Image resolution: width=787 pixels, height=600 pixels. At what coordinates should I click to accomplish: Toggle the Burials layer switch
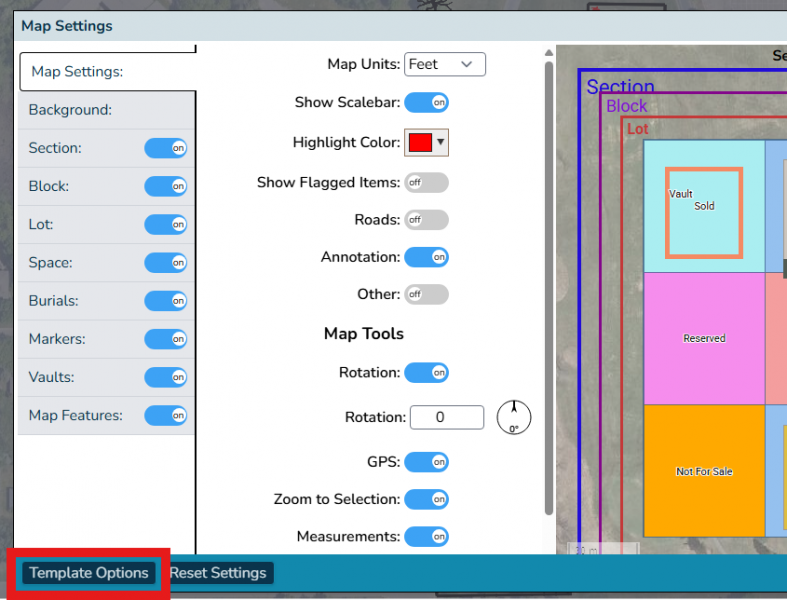click(166, 301)
